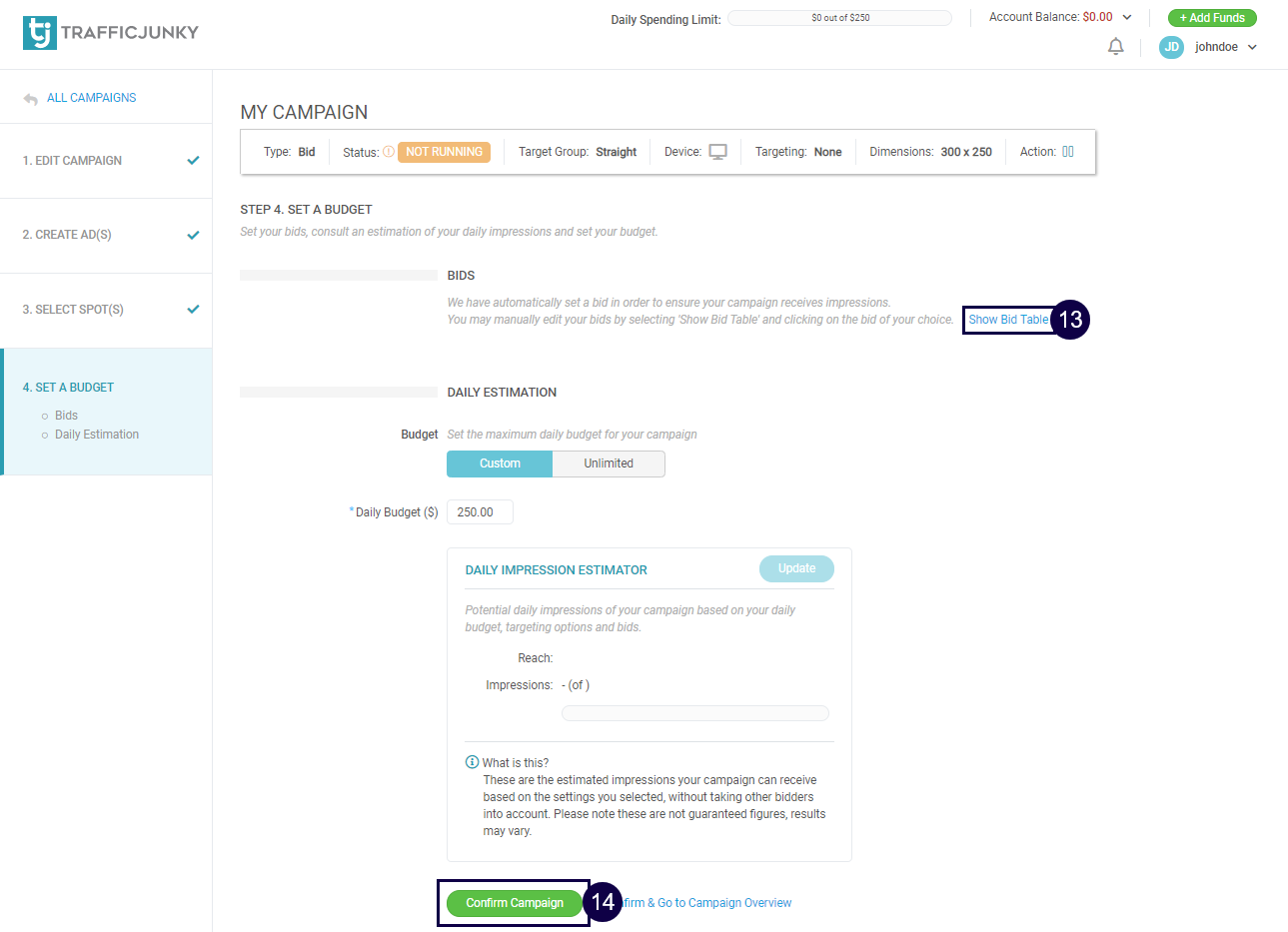Click the back arrow beside All Campaigns

(30, 99)
